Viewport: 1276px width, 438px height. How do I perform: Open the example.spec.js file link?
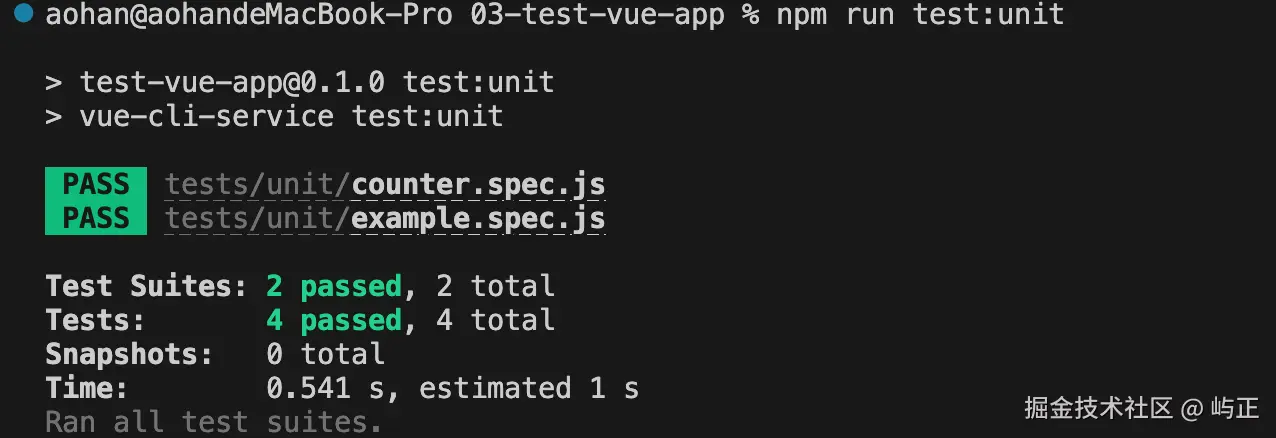click(x=478, y=218)
